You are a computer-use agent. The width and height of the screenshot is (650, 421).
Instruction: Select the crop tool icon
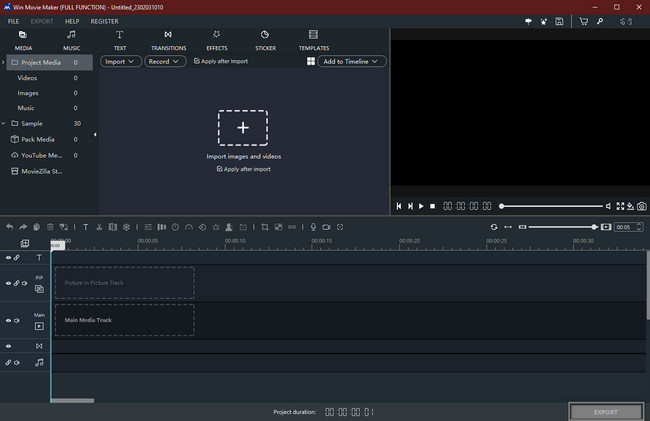(264, 227)
